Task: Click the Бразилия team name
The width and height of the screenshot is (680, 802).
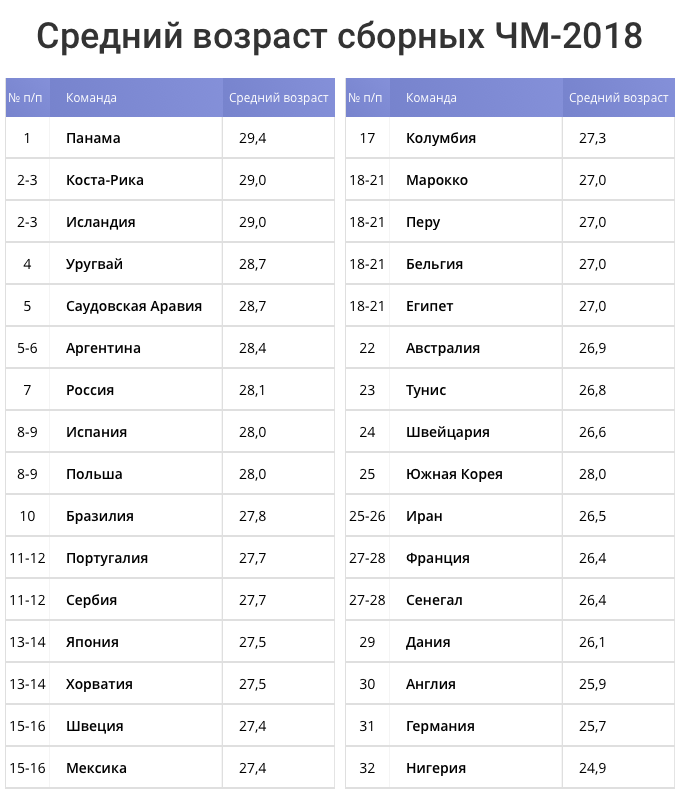Action: (100, 516)
